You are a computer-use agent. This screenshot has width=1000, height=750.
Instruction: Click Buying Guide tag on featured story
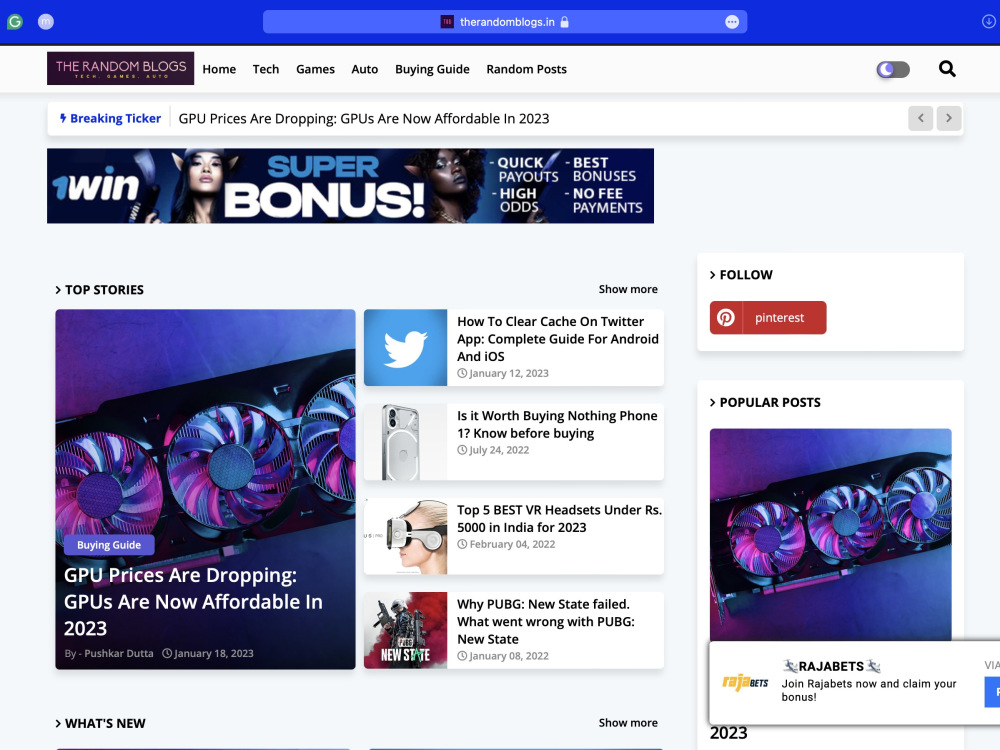(x=109, y=545)
